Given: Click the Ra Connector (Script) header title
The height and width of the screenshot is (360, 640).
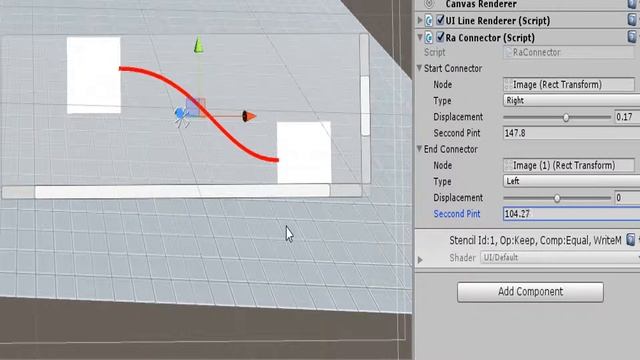Looking at the screenshot, I should coord(490,38).
